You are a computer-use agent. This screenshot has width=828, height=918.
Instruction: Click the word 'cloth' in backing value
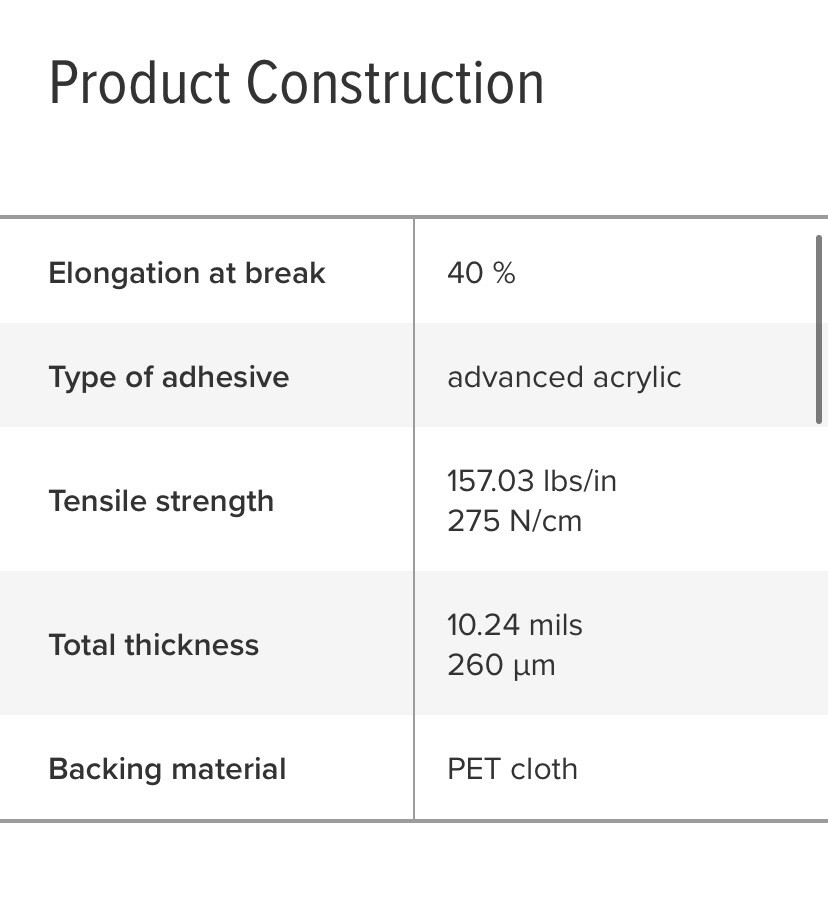point(544,769)
